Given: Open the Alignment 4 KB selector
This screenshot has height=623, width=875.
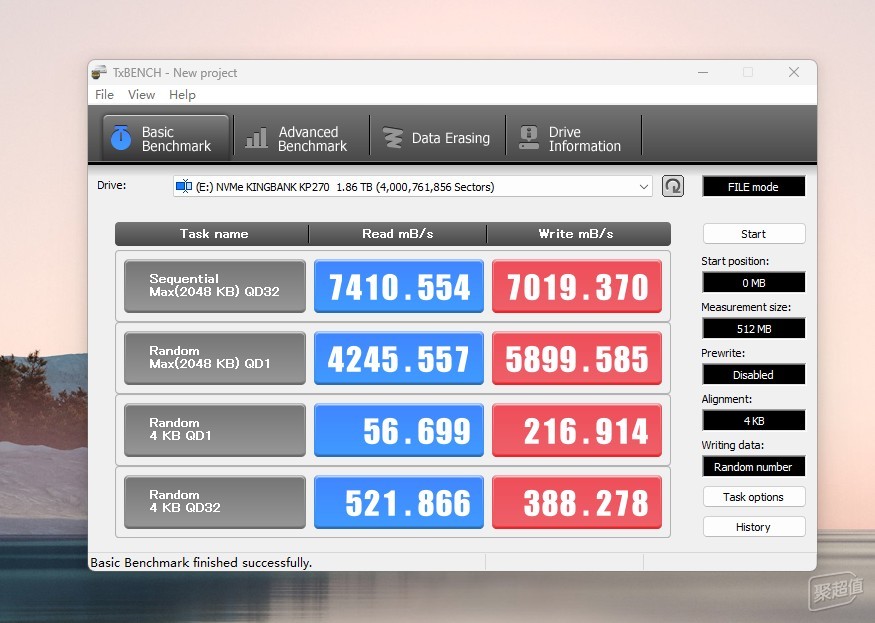Looking at the screenshot, I should pos(753,420).
